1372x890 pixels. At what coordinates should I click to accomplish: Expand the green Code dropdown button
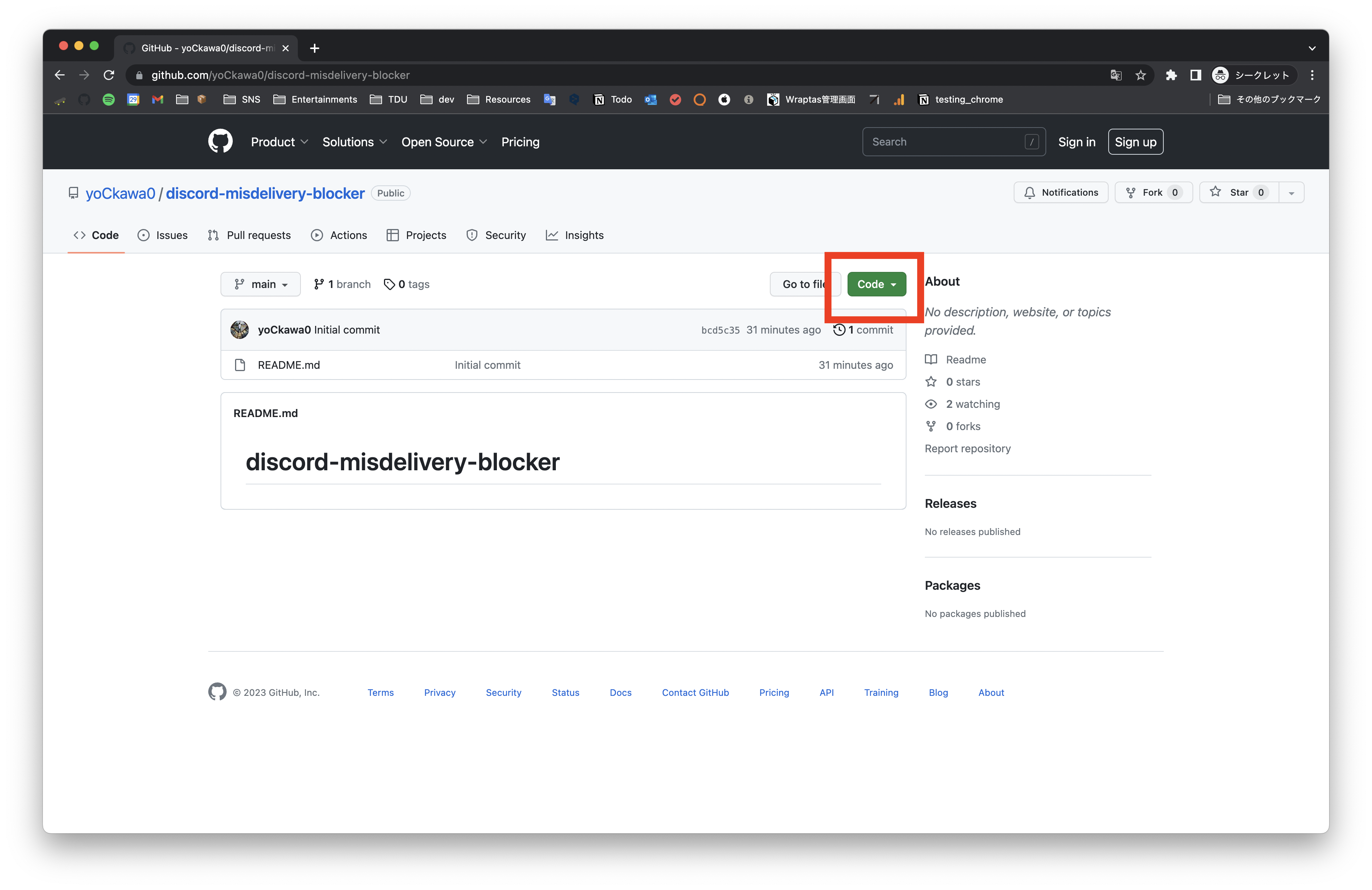876,285
